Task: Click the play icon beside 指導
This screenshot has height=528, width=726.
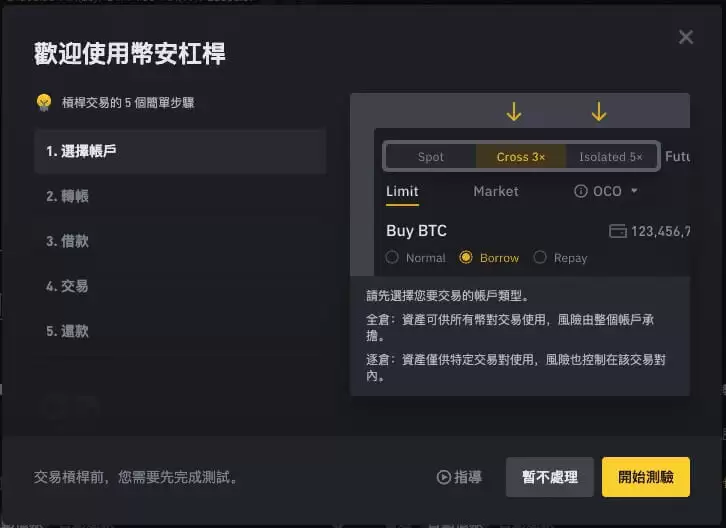Action: click(444, 477)
